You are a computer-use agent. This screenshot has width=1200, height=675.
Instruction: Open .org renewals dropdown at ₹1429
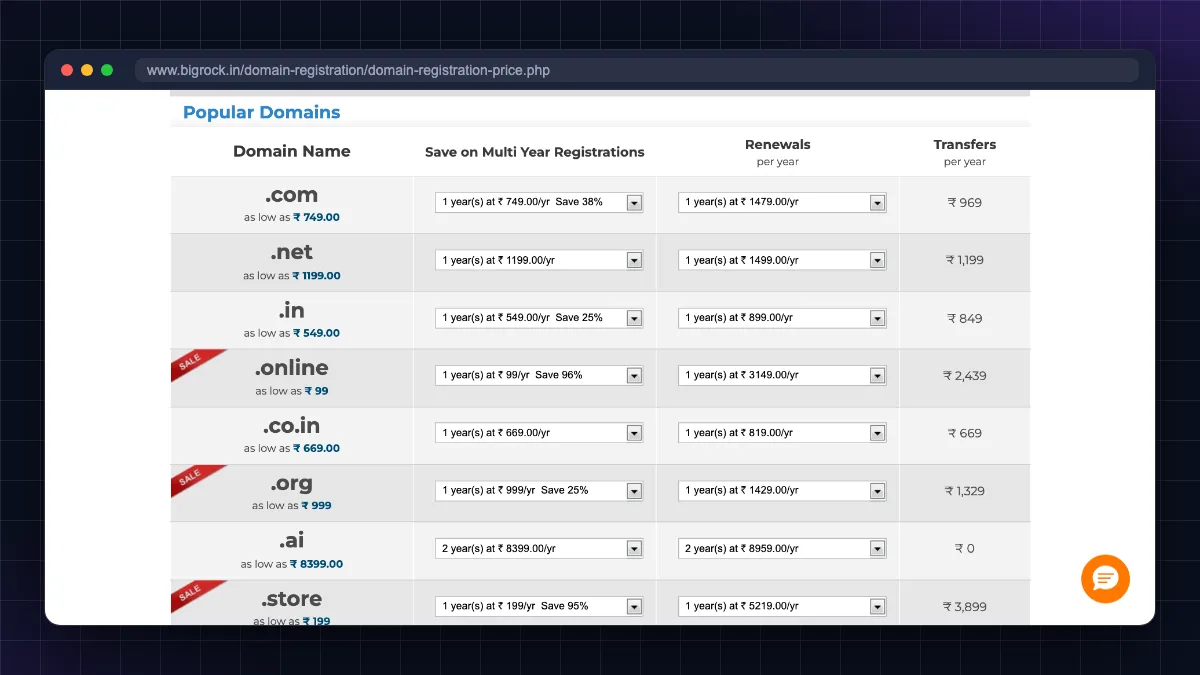pos(782,491)
